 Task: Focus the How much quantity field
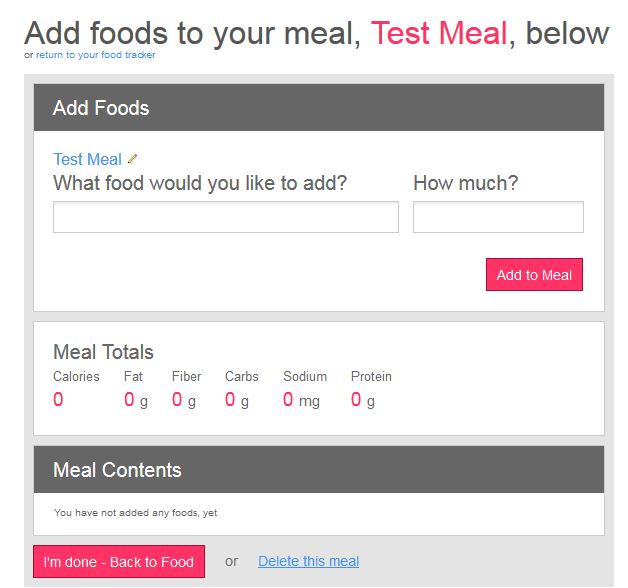(498, 217)
